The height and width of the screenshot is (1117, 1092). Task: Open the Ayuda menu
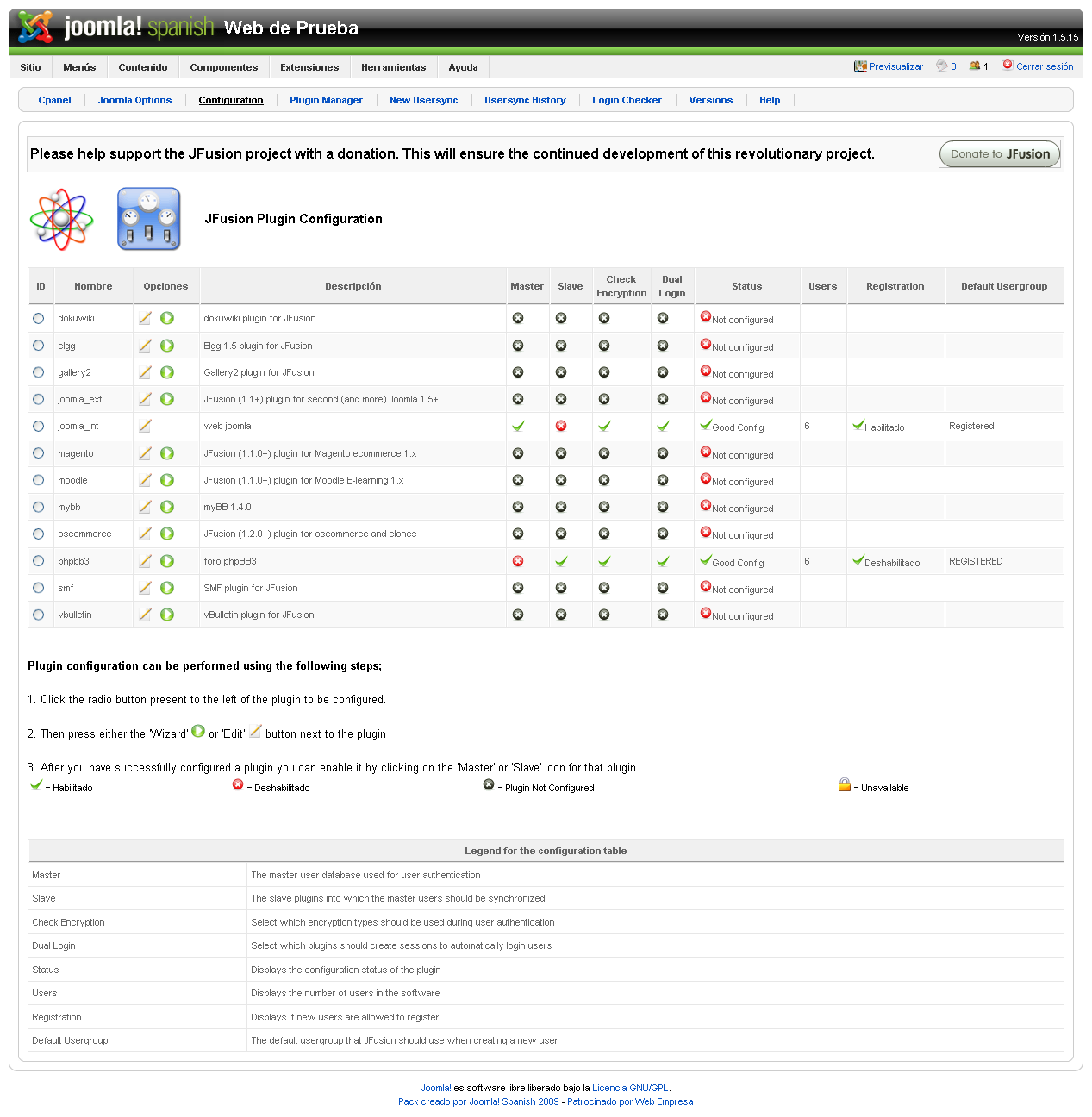click(463, 67)
